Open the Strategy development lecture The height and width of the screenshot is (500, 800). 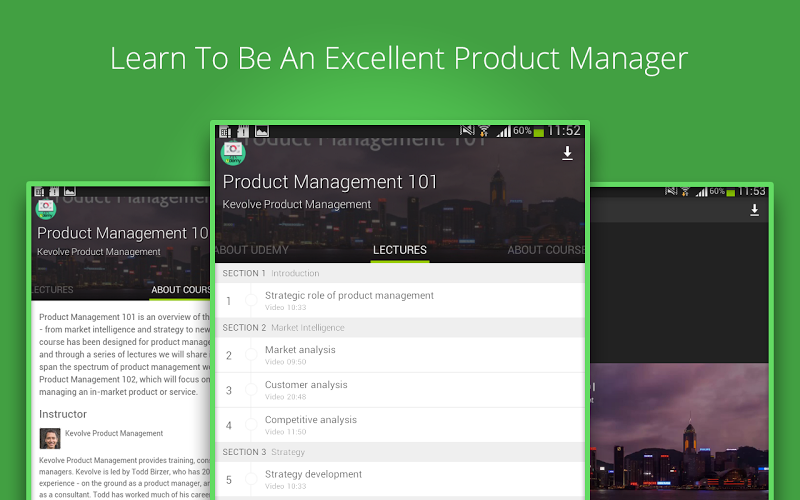[x=399, y=480]
